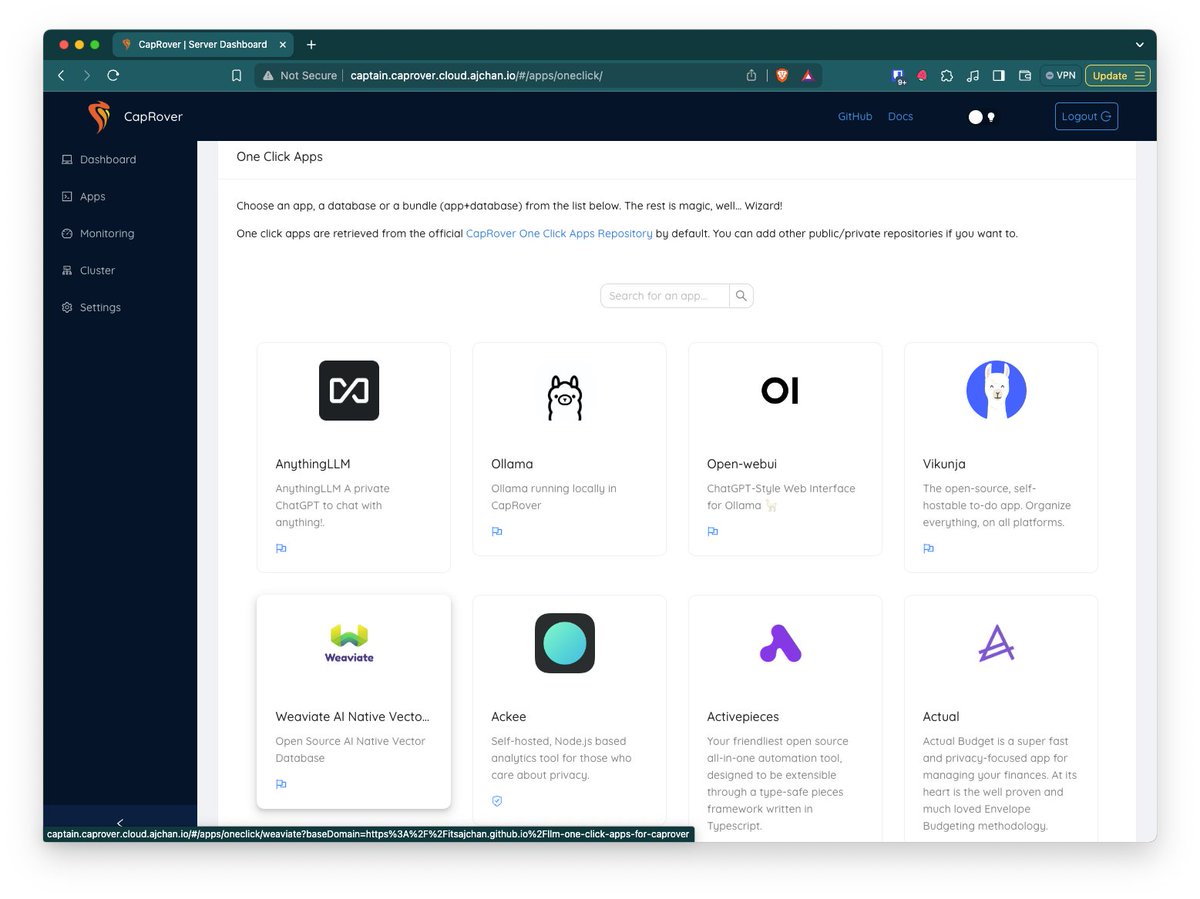This screenshot has width=1200, height=899.
Task: Open the Weaviate AI Native Vector title
Action: pyautogui.click(x=353, y=717)
